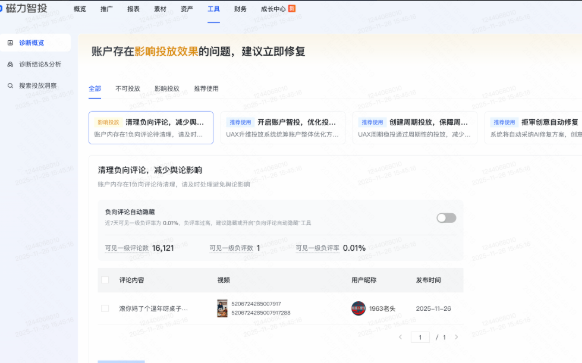Viewport: 582px width, 363px height.
Task: Click the 16,121 comment count value
Action: coord(163,248)
